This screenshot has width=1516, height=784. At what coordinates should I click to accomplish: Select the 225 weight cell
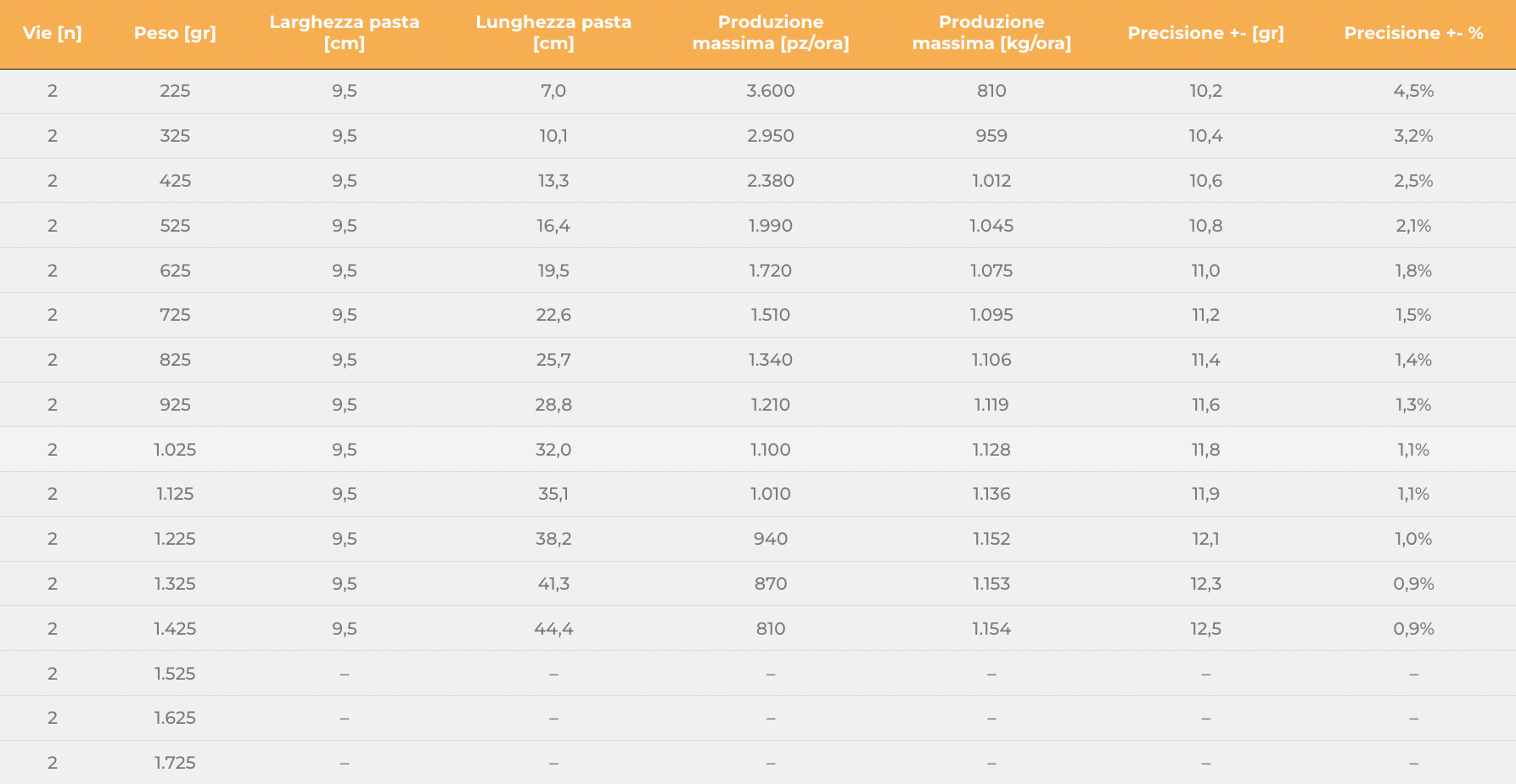coord(175,91)
